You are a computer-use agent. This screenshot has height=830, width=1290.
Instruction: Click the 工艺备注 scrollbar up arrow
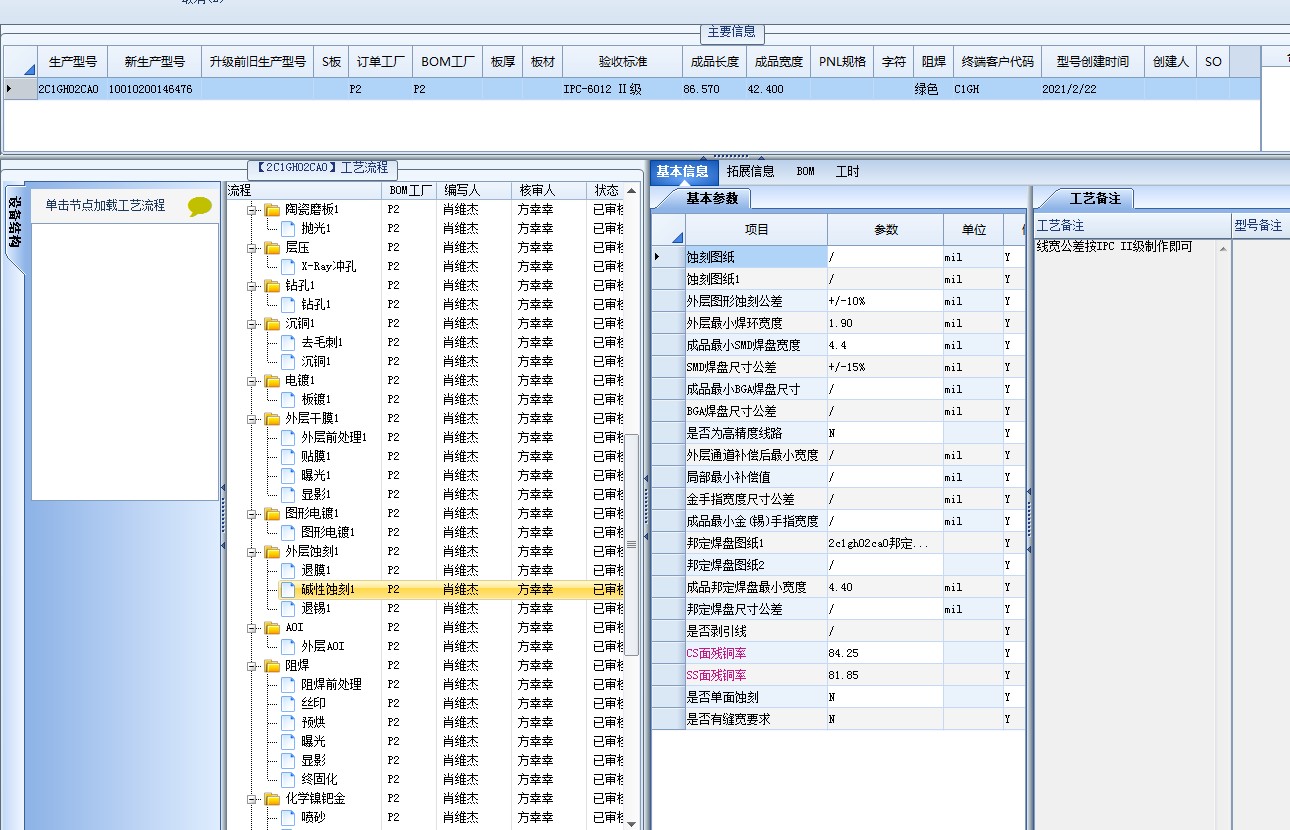(x=1223, y=248)
